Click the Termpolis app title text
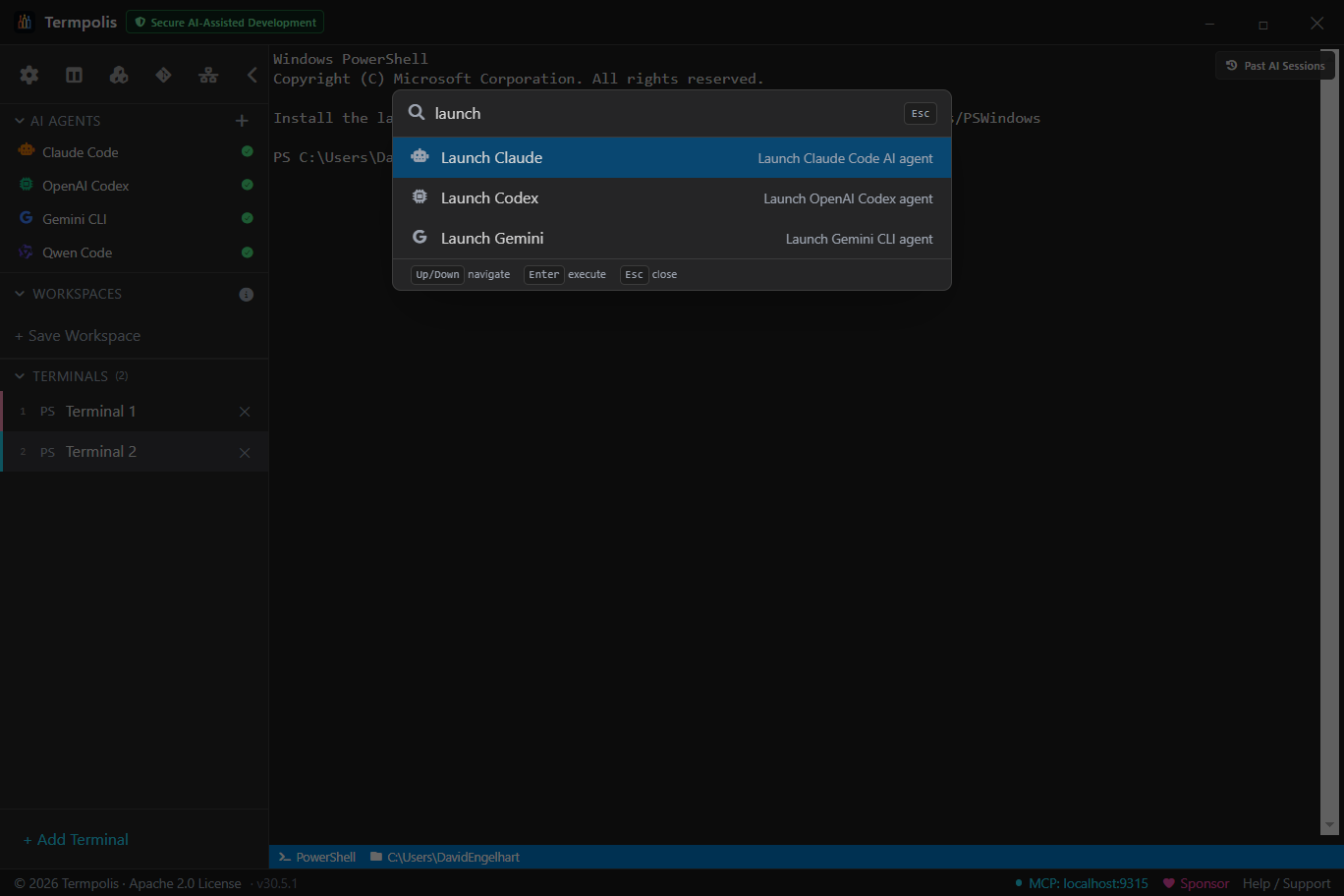 coord(81,22)
